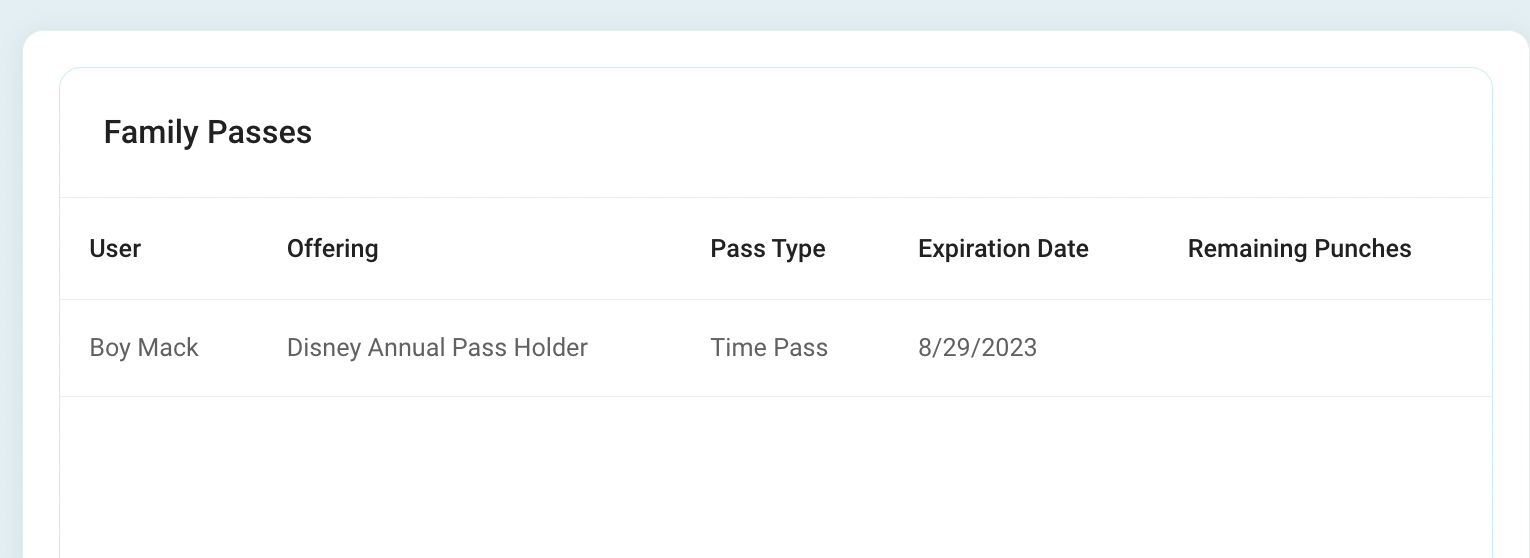This screenshot has width=1530, height=558.
Task: Click the word Disney in the offering
Action: pyautogui.click(x=324, y=348)
